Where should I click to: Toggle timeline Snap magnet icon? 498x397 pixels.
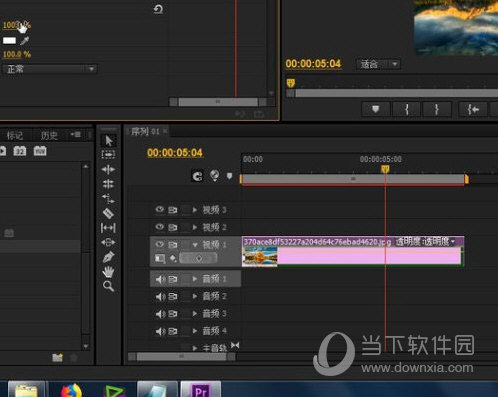click(x=197, y=176)
